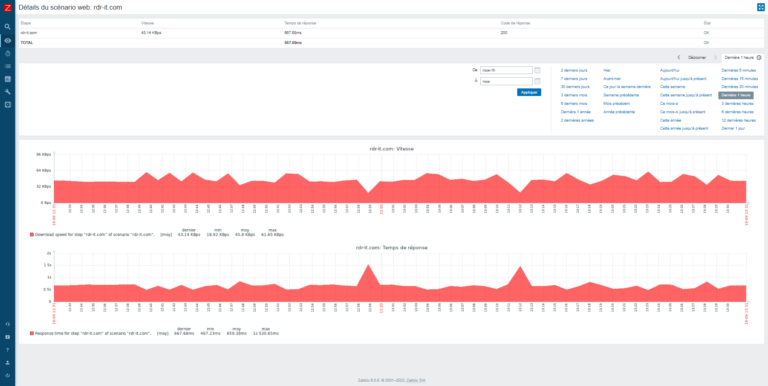Click the 43.14 KBps speed cell
768x386 pixels.
click(151, 33)
